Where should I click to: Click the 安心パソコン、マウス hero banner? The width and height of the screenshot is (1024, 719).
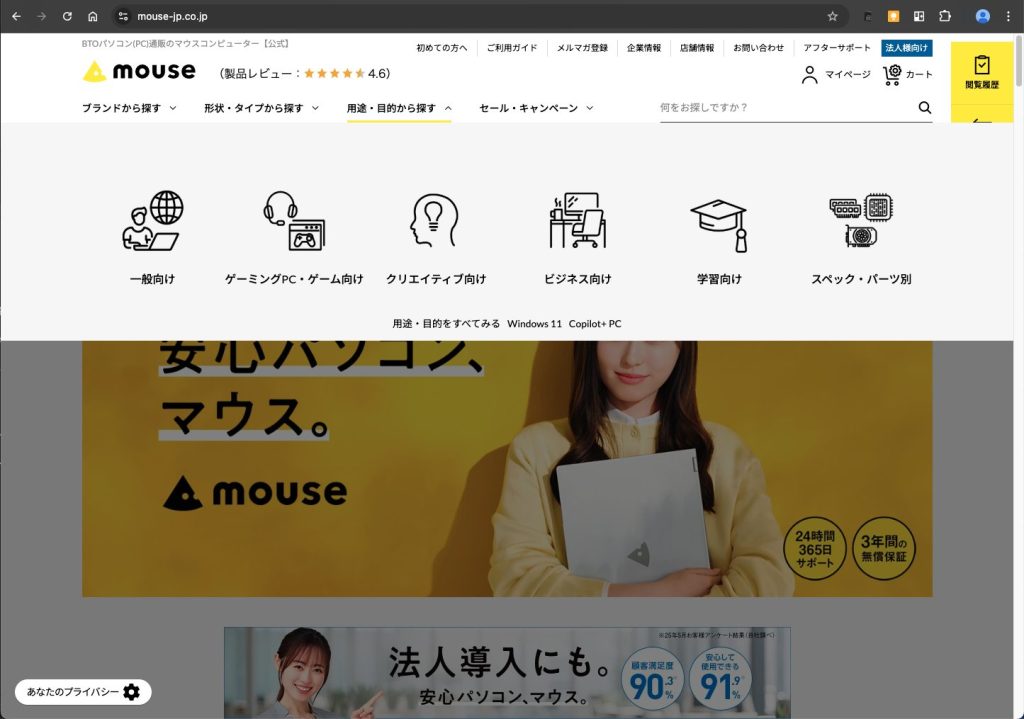507,468
